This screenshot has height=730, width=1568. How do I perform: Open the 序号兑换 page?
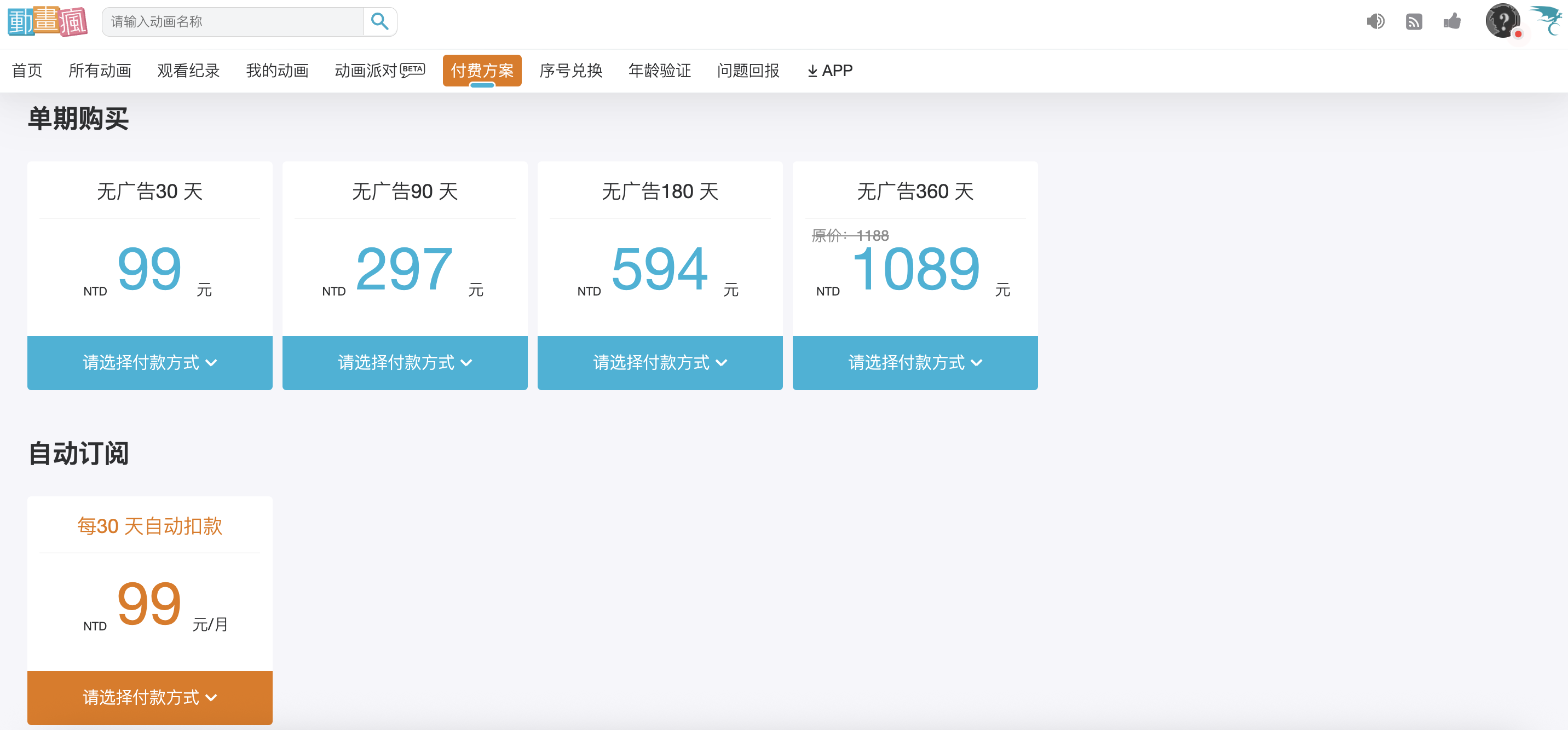click(570, 71)
